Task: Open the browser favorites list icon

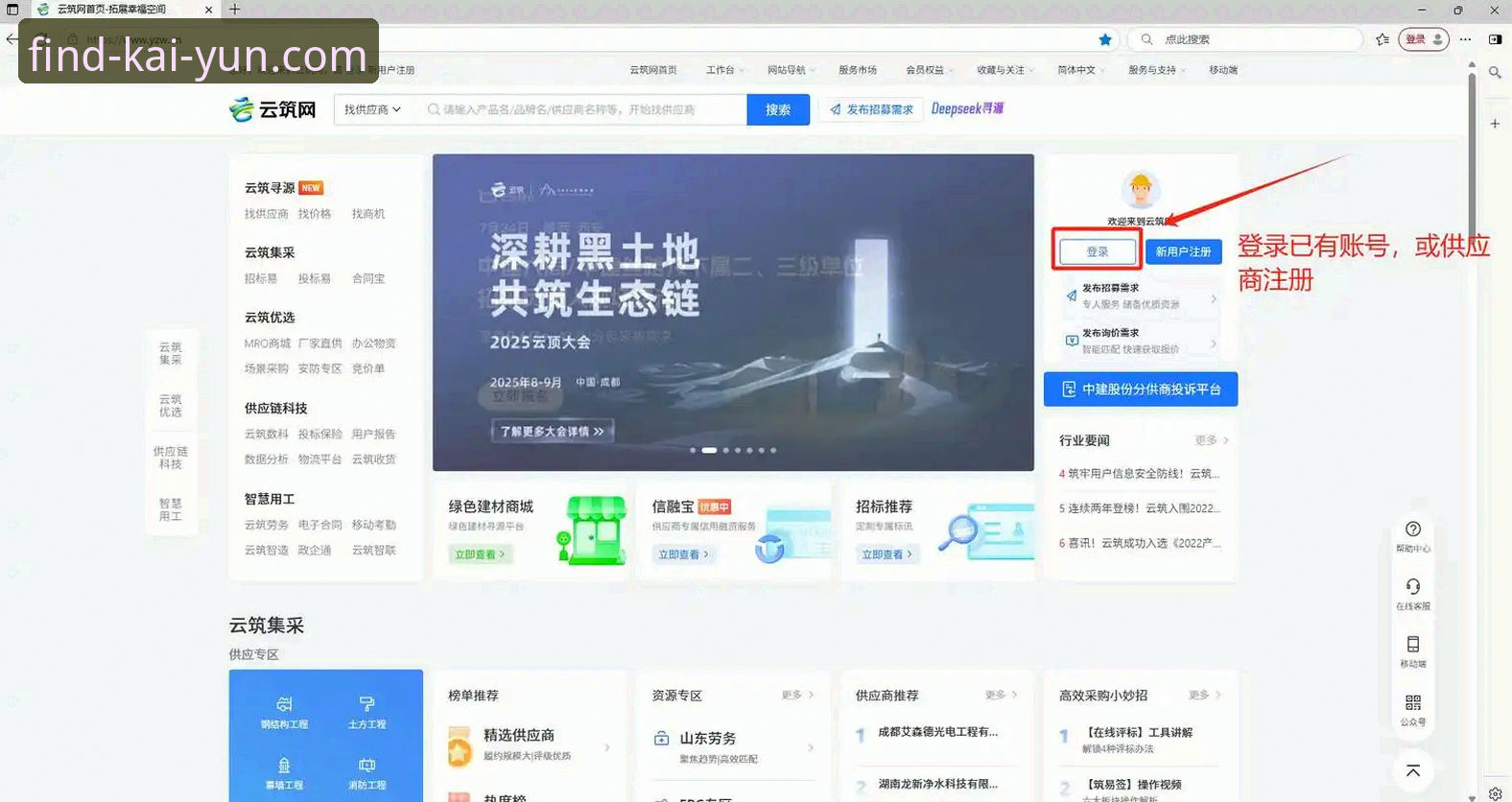Action: [x=1382, y=39]
